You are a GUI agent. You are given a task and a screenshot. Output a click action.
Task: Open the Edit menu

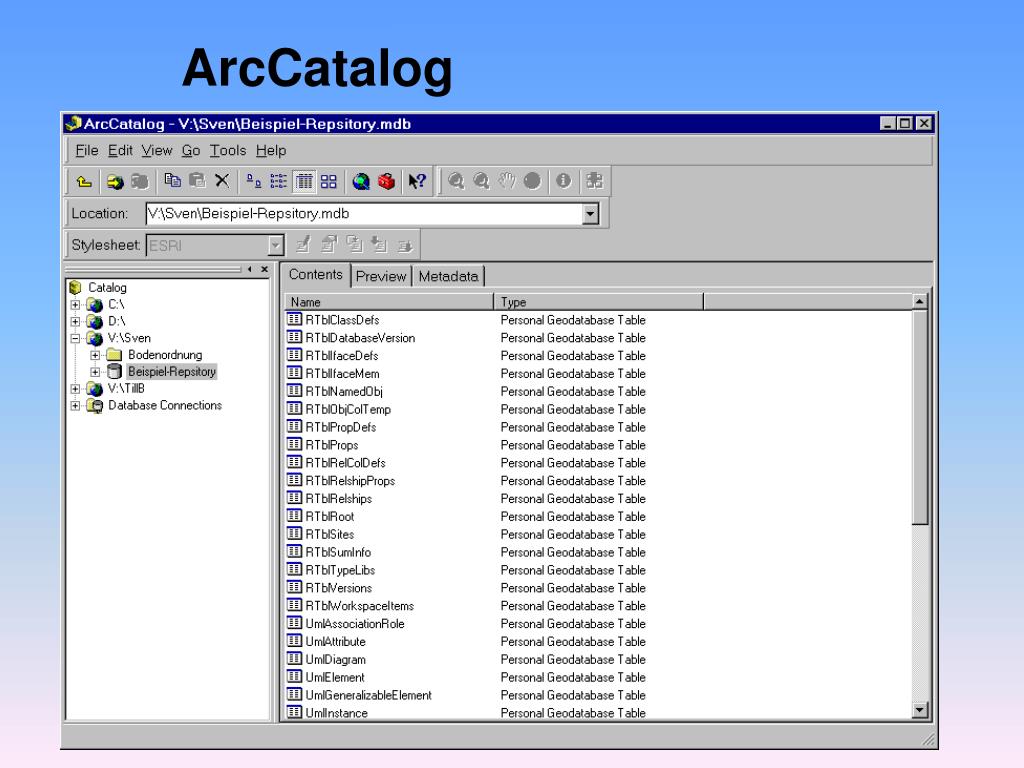[120, 150]
